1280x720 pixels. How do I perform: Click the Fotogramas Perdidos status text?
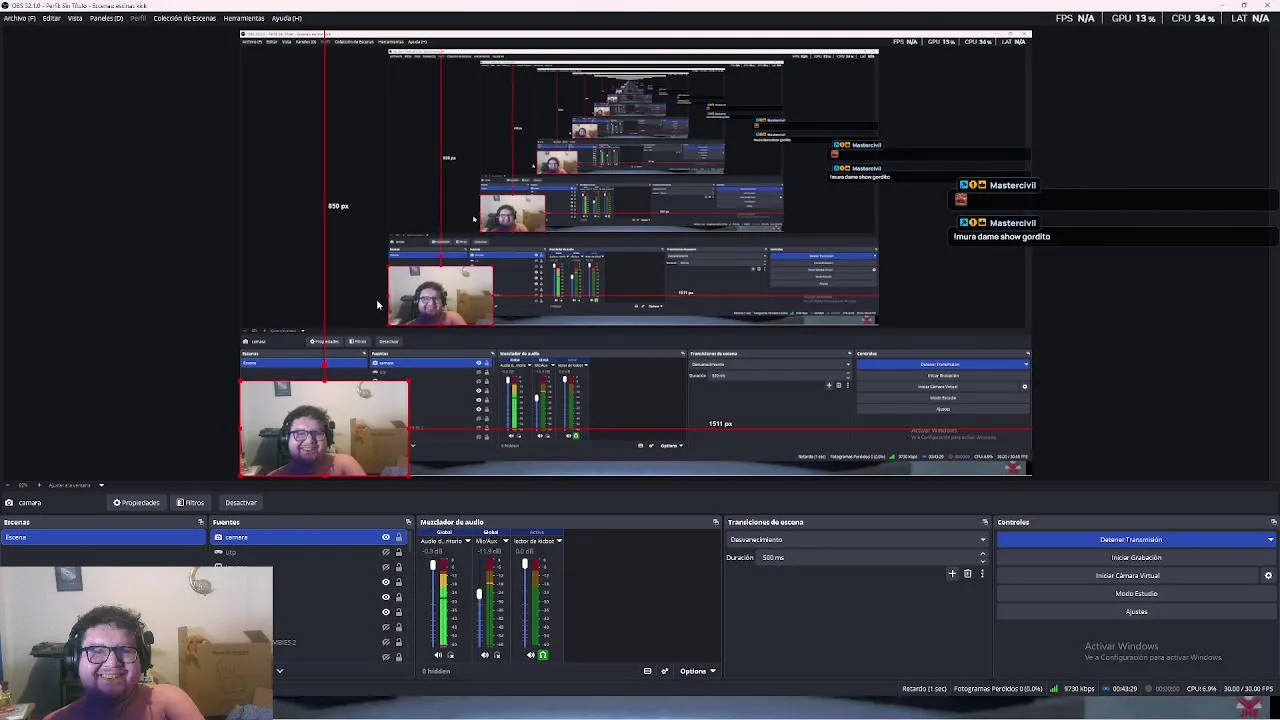(999, 689)
